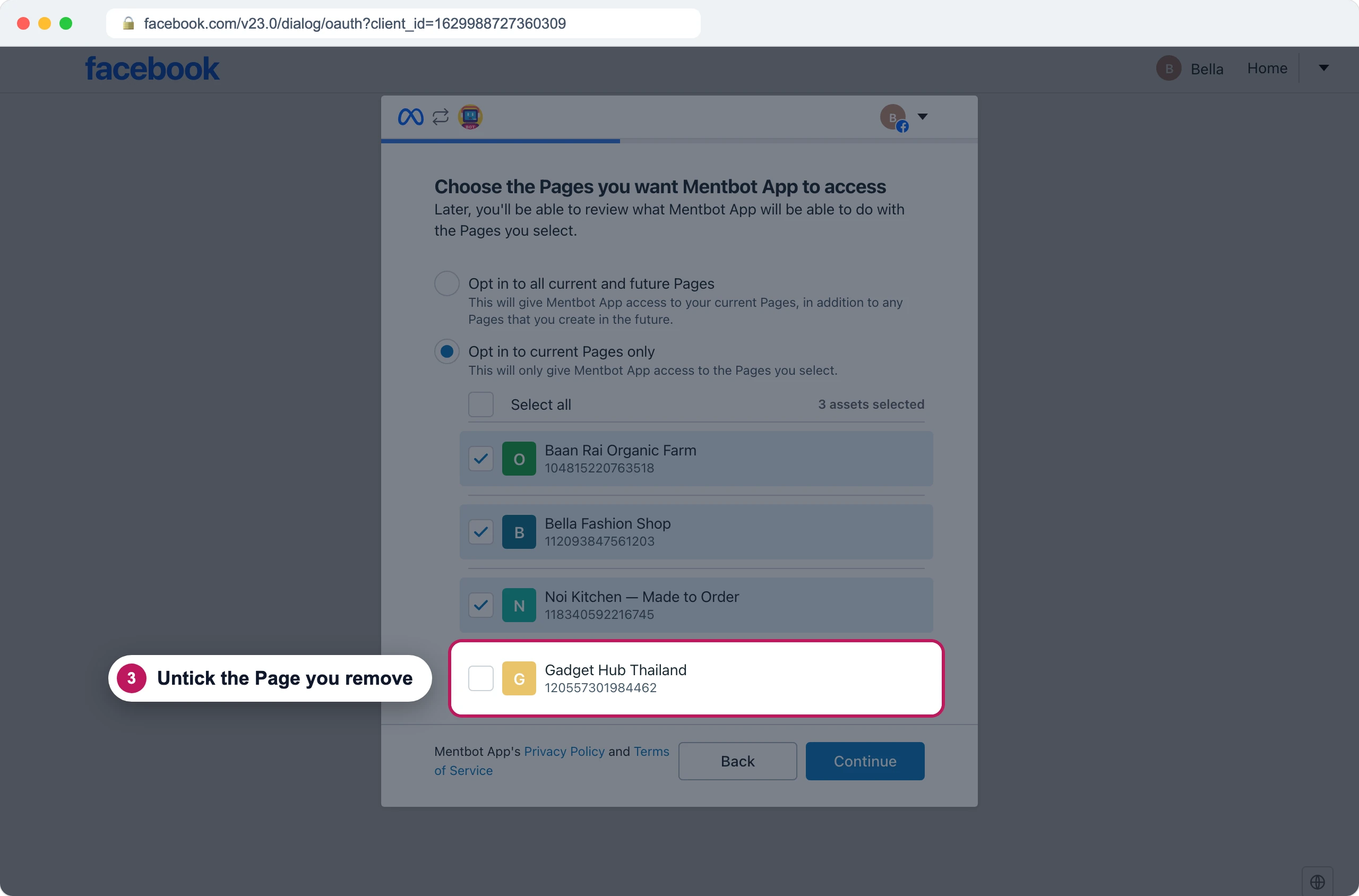The height and width of the screenshot is (896, 1359).
Task: Untick the Gadget Hub Thailand checkbox
Action: pyautogui.click(x=480, y=678)
